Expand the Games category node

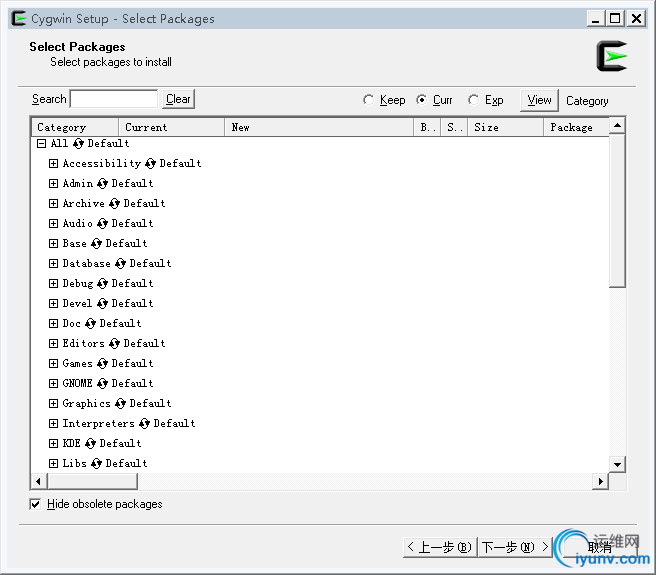point(53,364)
